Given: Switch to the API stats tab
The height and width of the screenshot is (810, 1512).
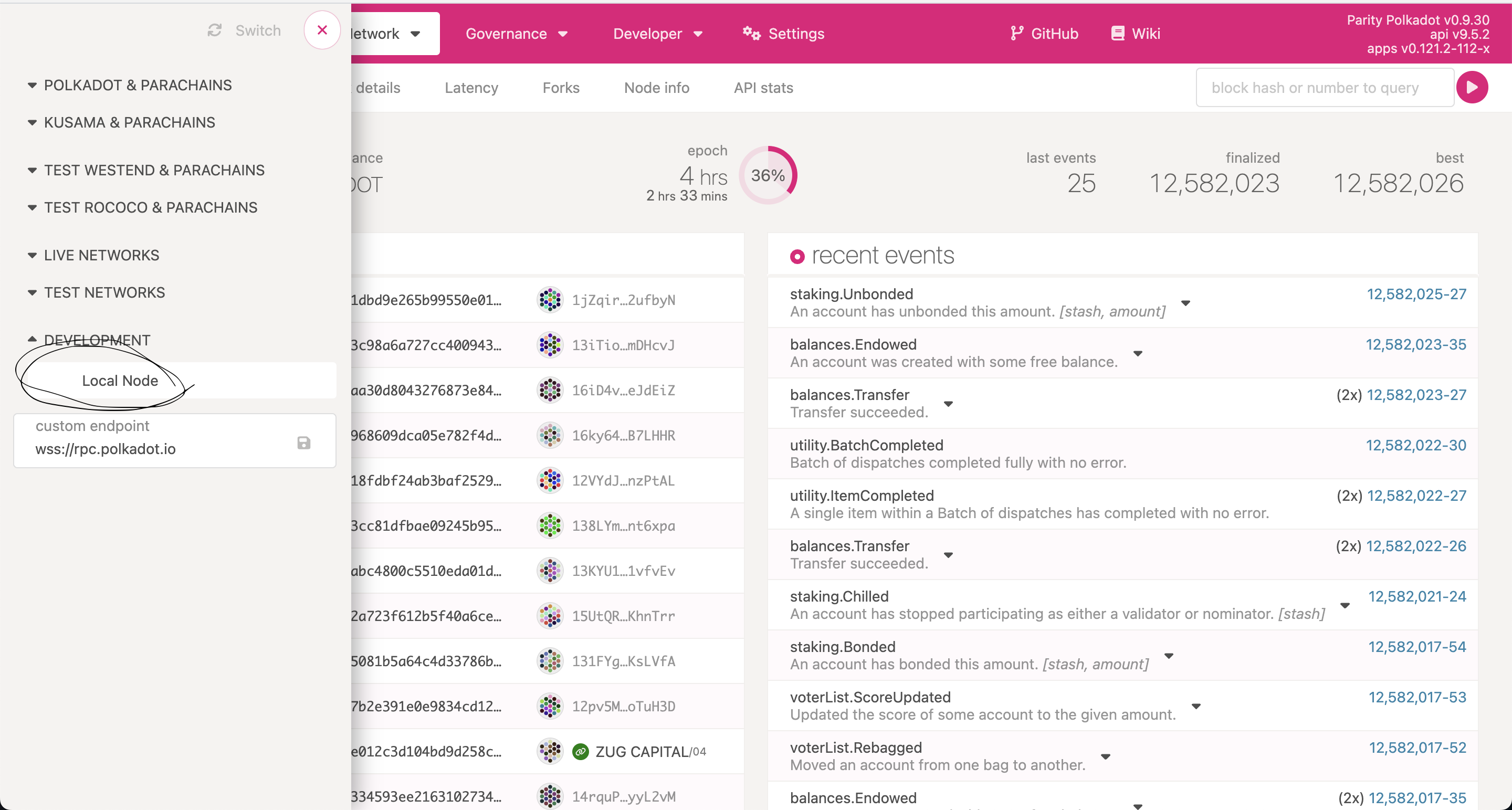Looking at the screenshot, I should [x=763, y=88].
